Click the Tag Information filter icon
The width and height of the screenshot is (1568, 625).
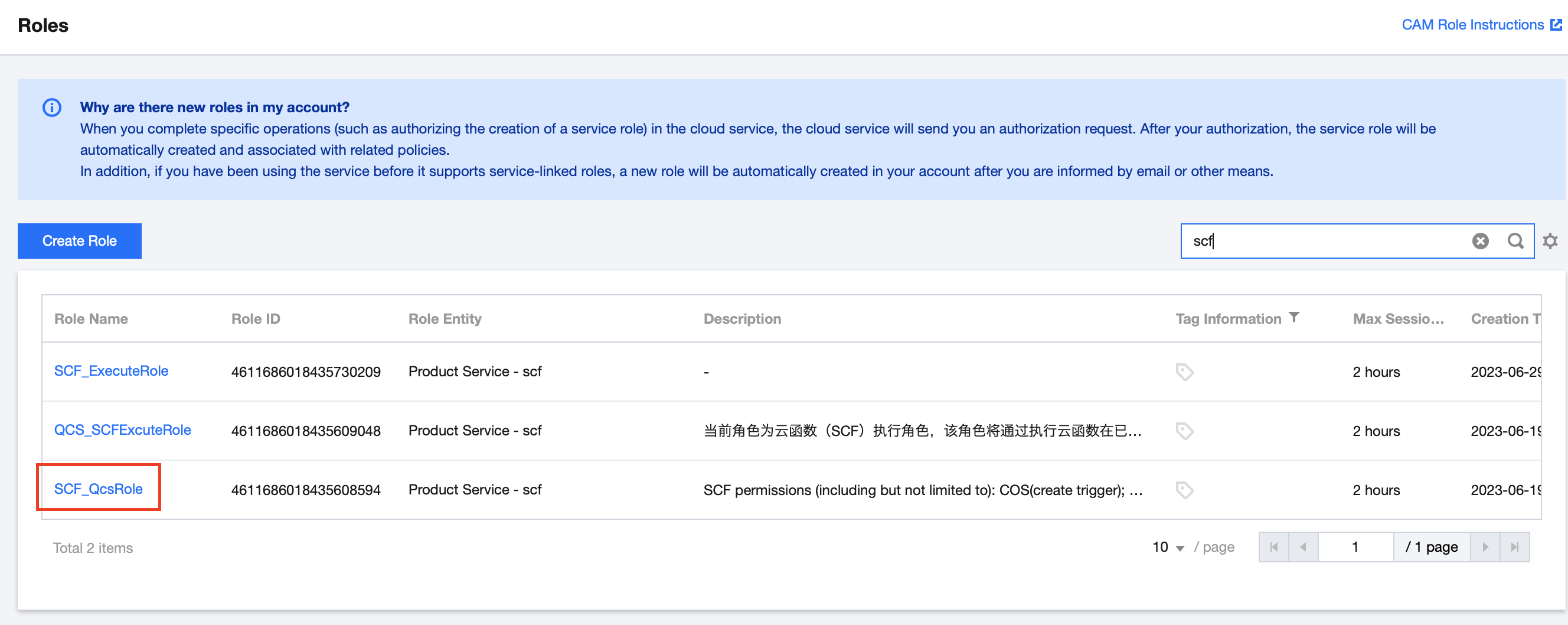tap(1294, 317)
